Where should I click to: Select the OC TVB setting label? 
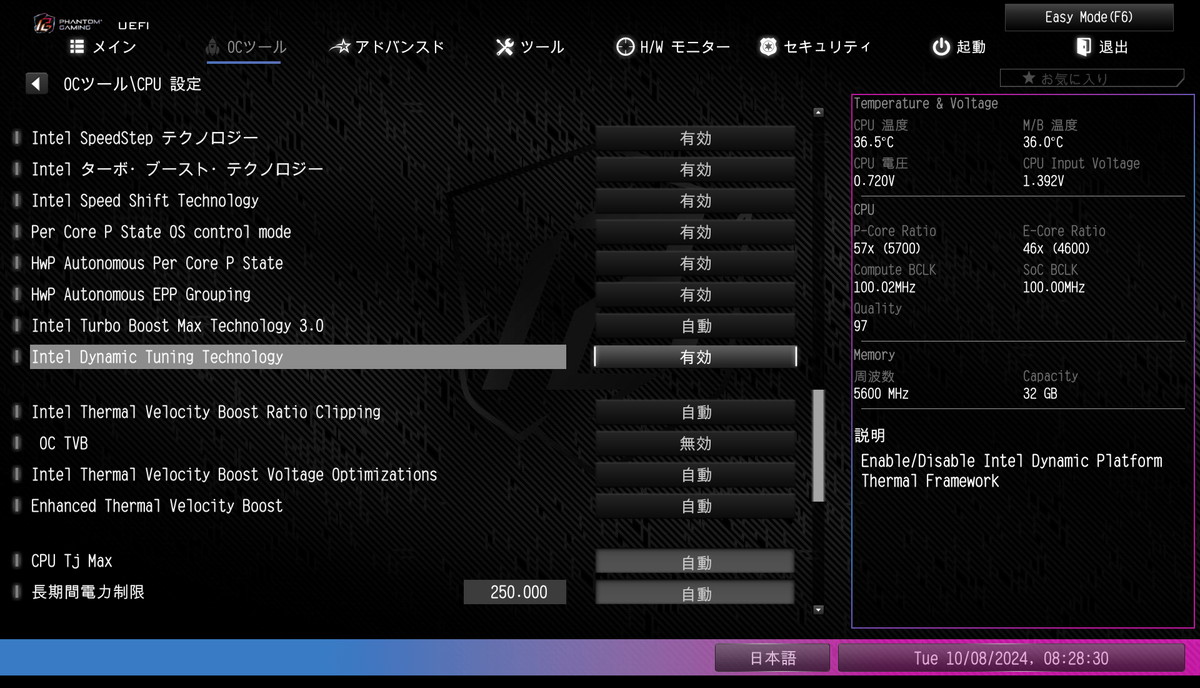(x=64, y=443)
